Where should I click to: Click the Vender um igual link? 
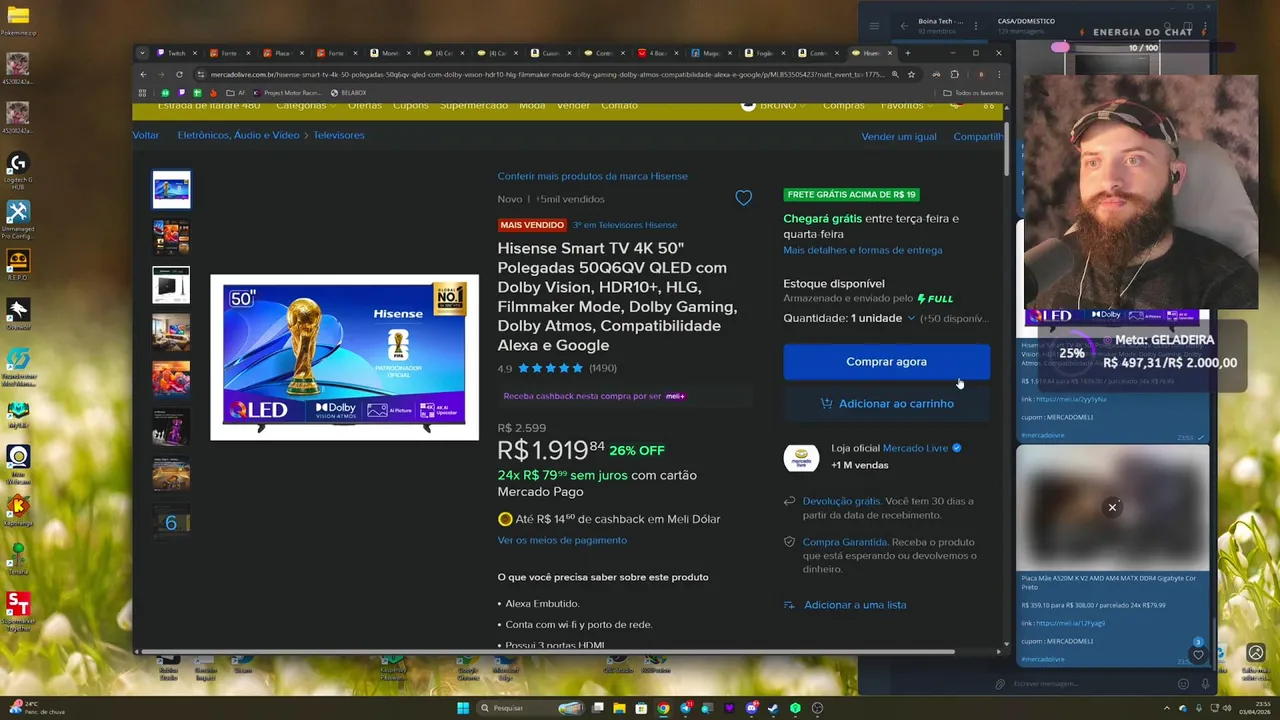[x=899, y=136]
